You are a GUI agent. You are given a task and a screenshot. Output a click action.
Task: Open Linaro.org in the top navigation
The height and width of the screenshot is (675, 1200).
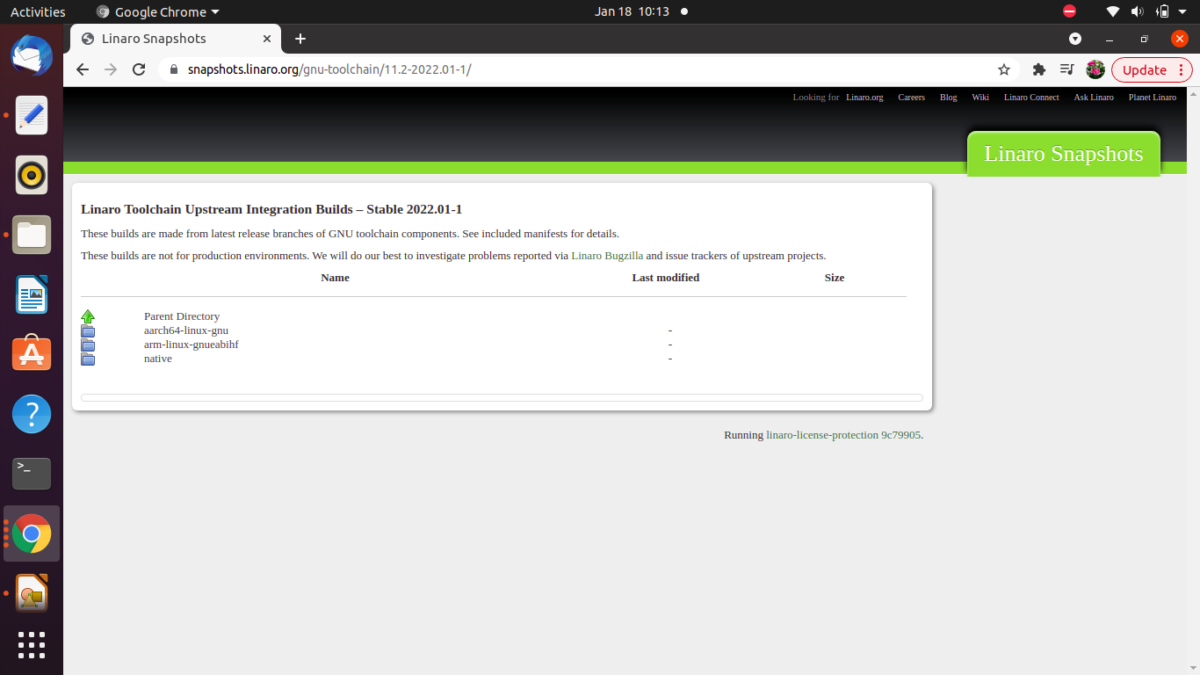coord(864,97)
